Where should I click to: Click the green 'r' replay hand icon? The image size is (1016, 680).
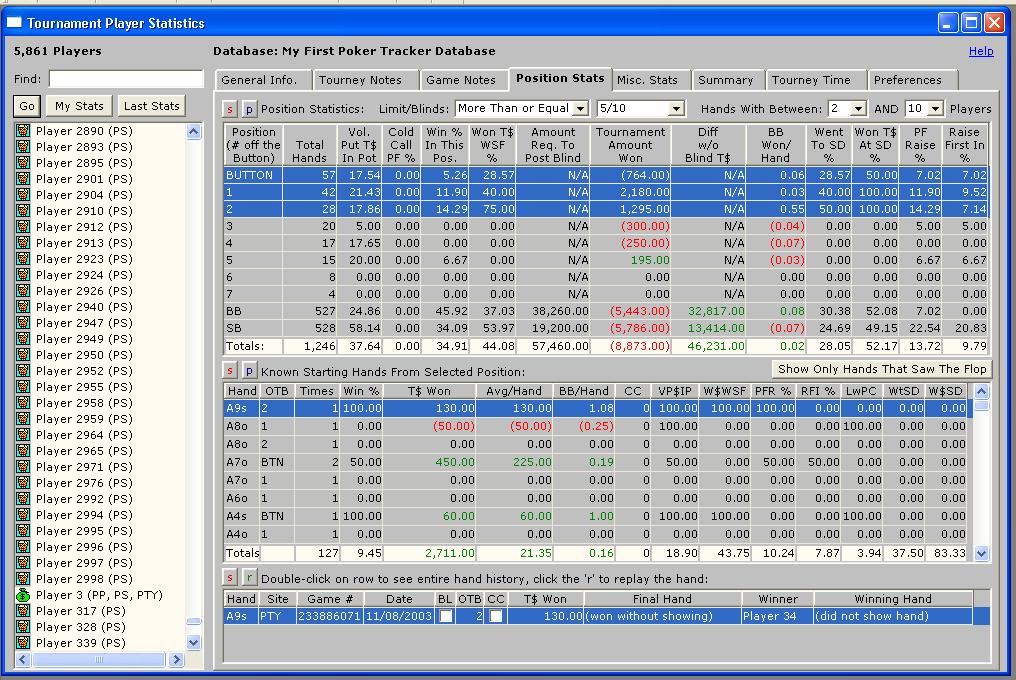[x=249, y=578]
